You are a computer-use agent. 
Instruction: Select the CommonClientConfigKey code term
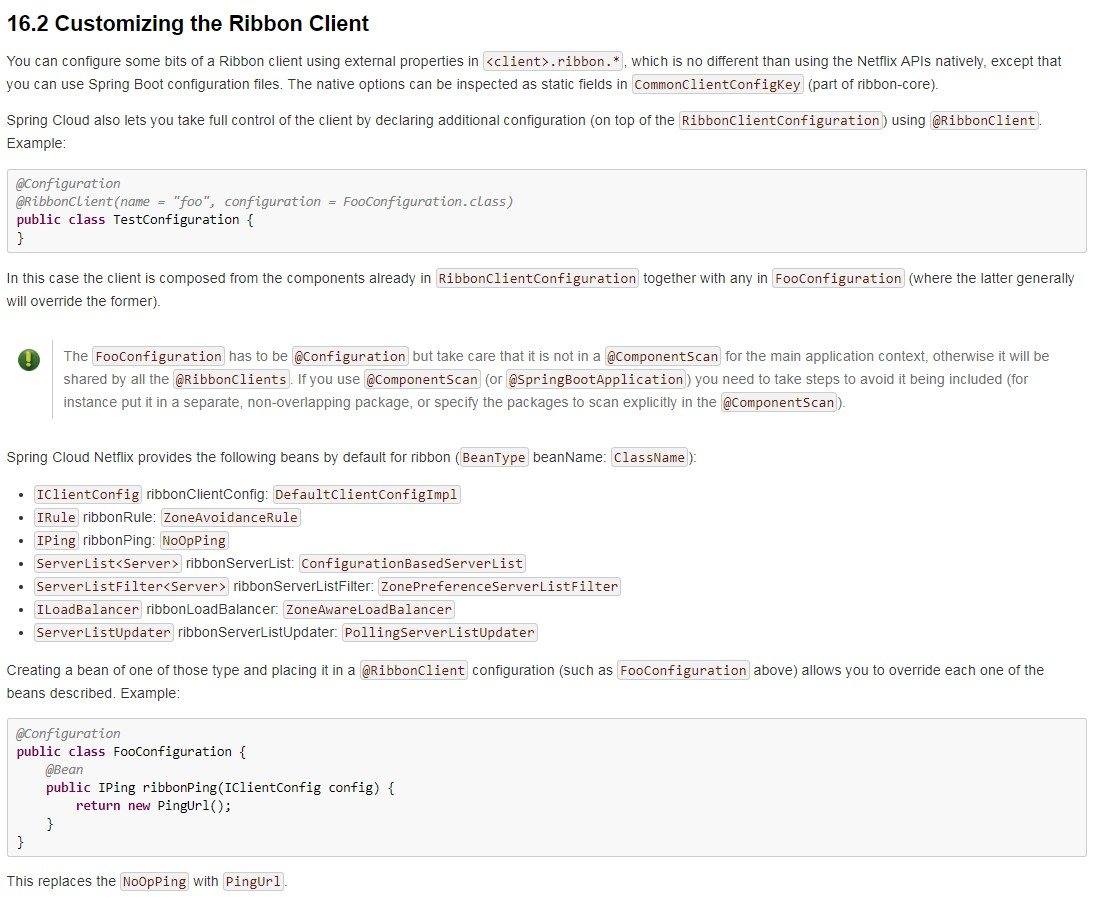coord(718,85)
